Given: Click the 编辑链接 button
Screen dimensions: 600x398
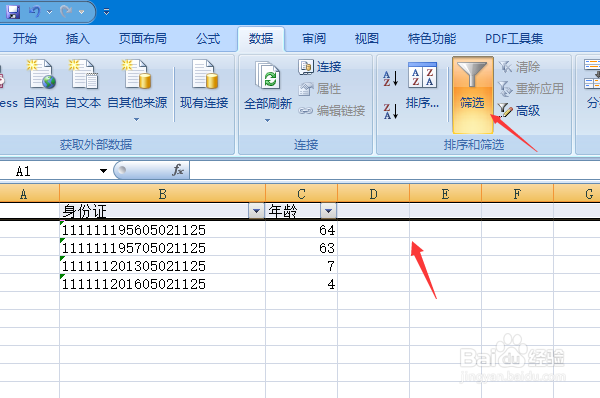Looking at the screenshot, I should coord(332,111).
